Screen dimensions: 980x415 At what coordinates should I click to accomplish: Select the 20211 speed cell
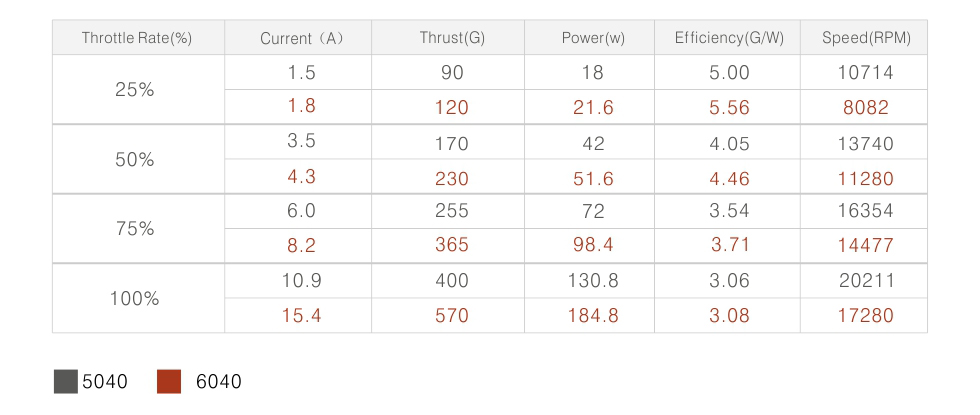click(x=866, y=281)
